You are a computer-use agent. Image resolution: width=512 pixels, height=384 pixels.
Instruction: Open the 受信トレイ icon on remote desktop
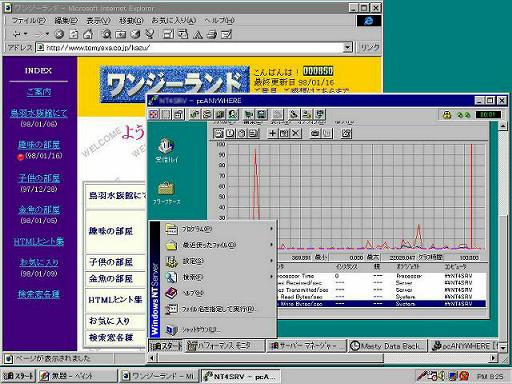pos(166,150)
